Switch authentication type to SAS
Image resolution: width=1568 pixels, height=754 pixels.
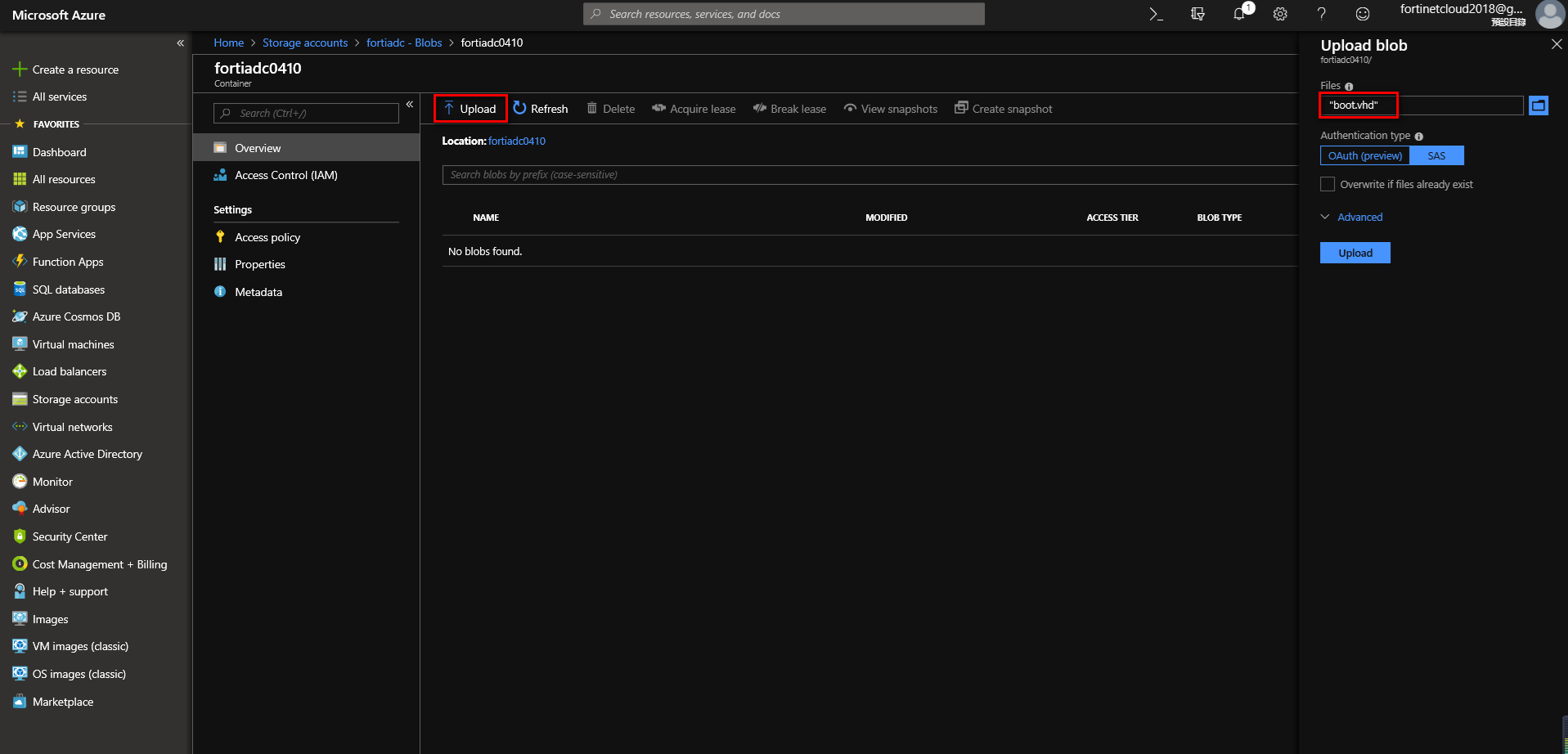coord(1435,155)
